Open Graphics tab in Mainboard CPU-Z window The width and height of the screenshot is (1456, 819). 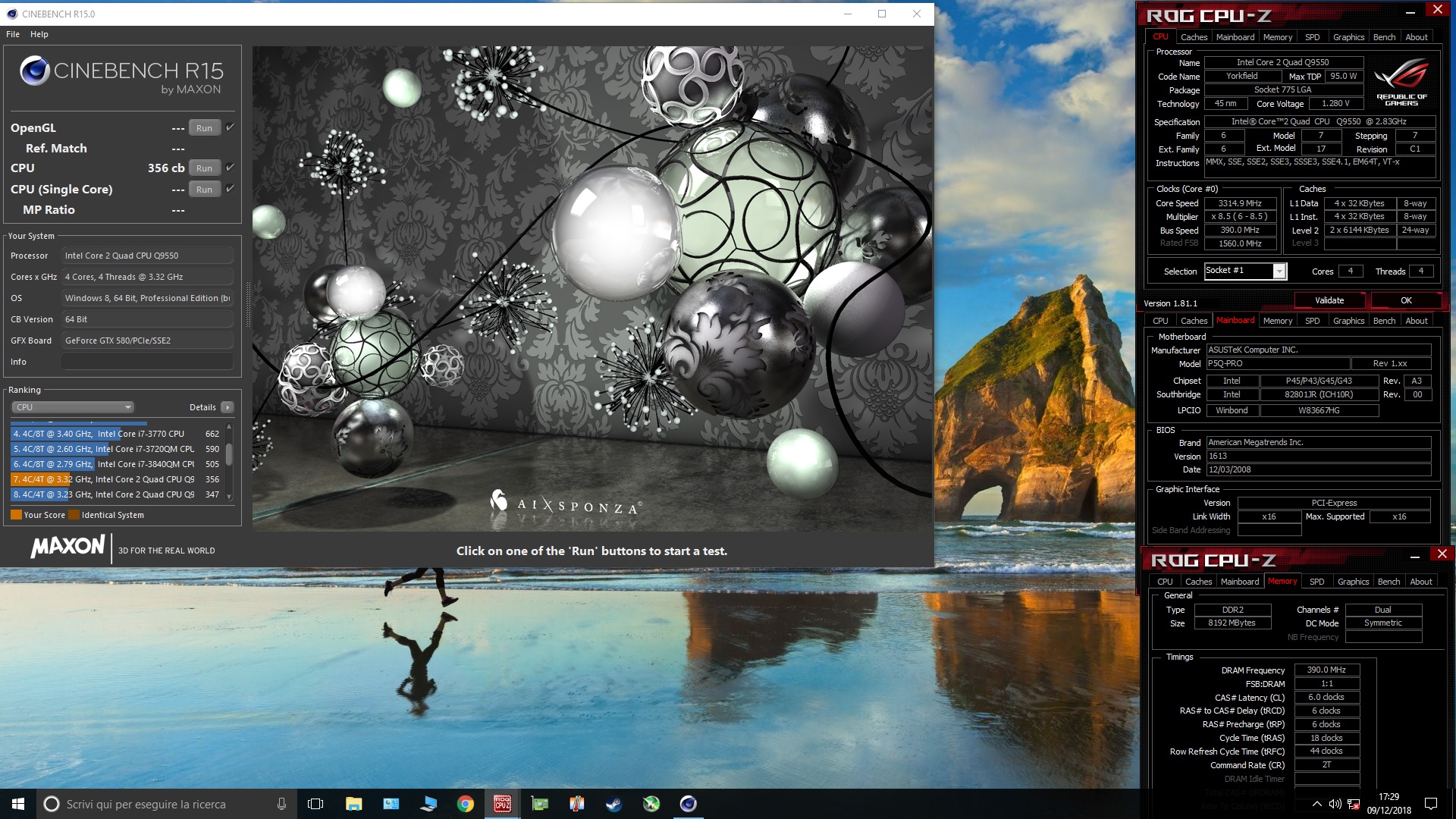pos(1348,321)
